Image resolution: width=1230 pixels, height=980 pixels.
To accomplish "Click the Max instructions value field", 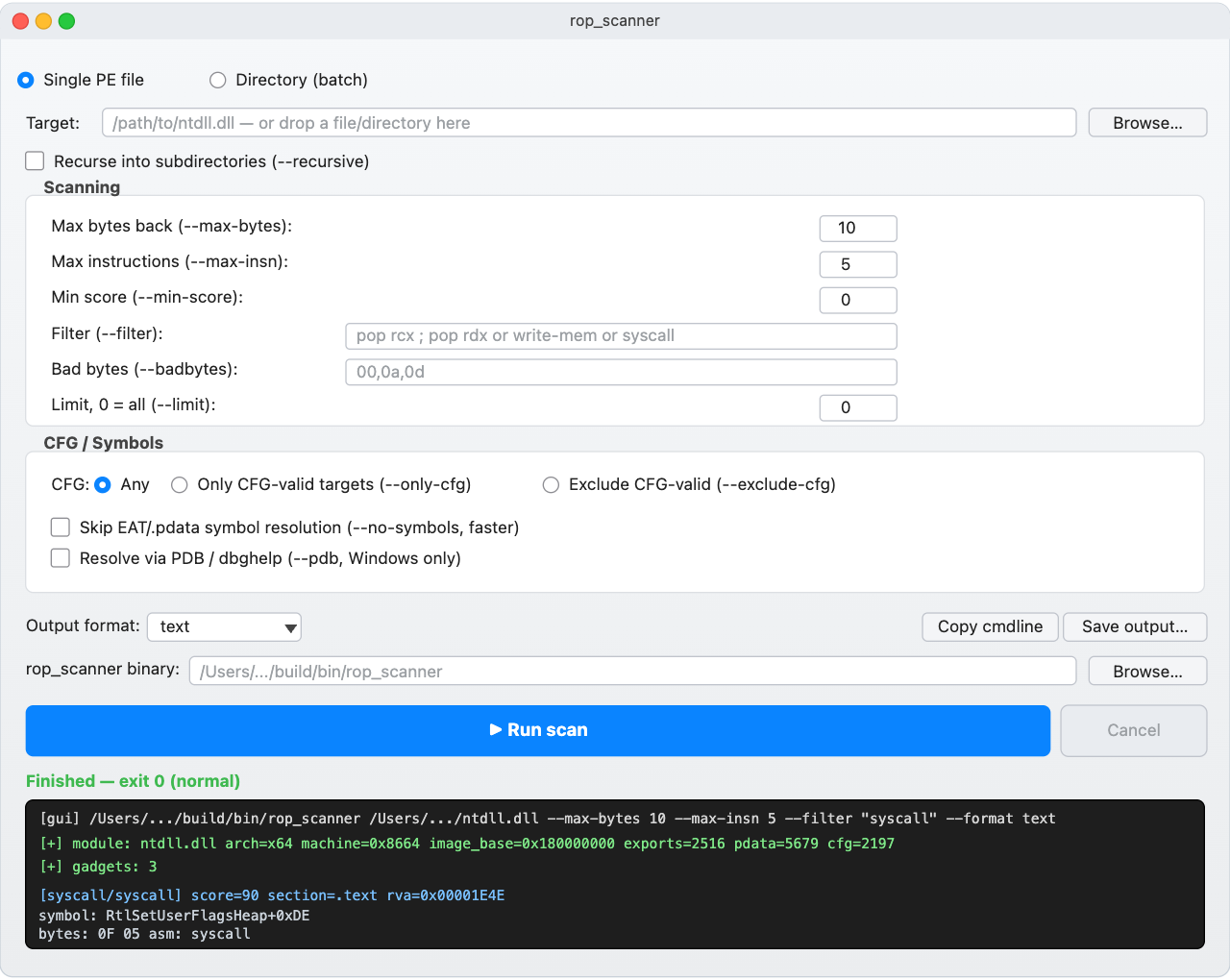I will click(x=858, y=264).
